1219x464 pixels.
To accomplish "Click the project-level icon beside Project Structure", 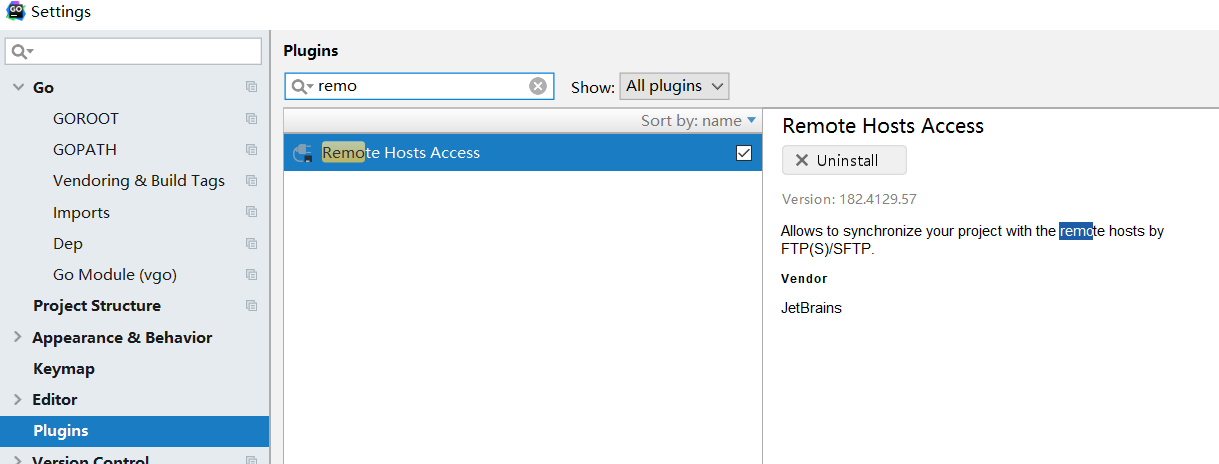I will click(251, 306).
